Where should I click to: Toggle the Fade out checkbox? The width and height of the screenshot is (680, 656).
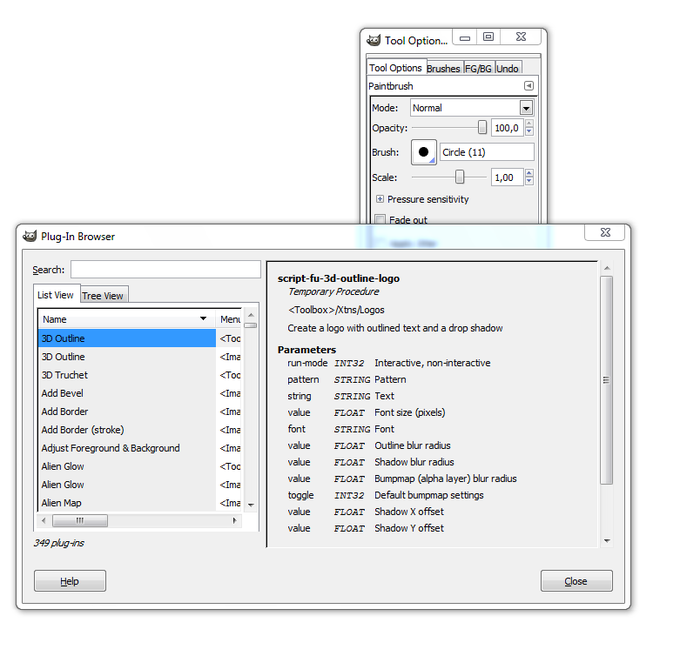pyautogui.click(x=380, y=219)
